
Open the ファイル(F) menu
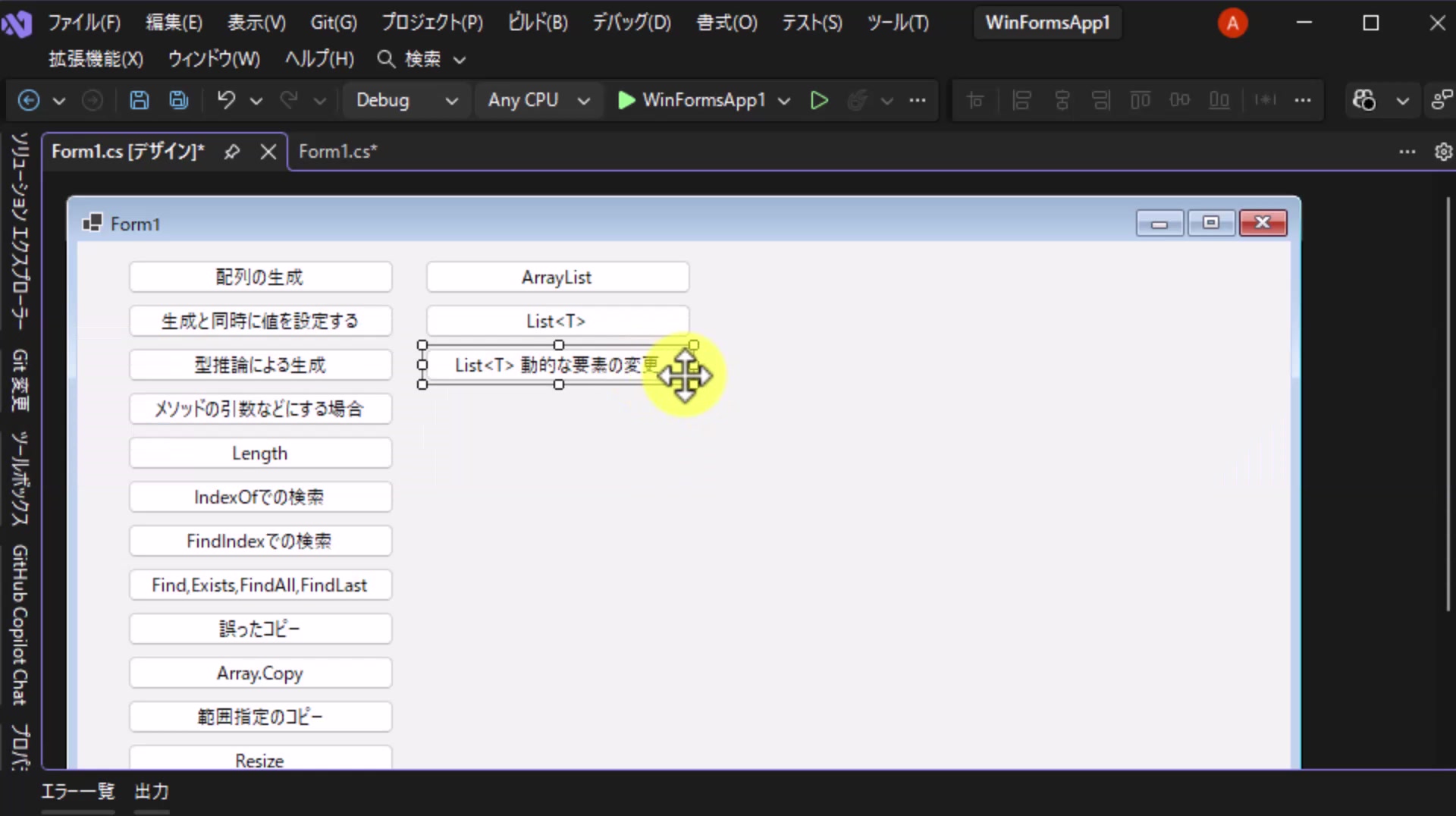point(84,23)
